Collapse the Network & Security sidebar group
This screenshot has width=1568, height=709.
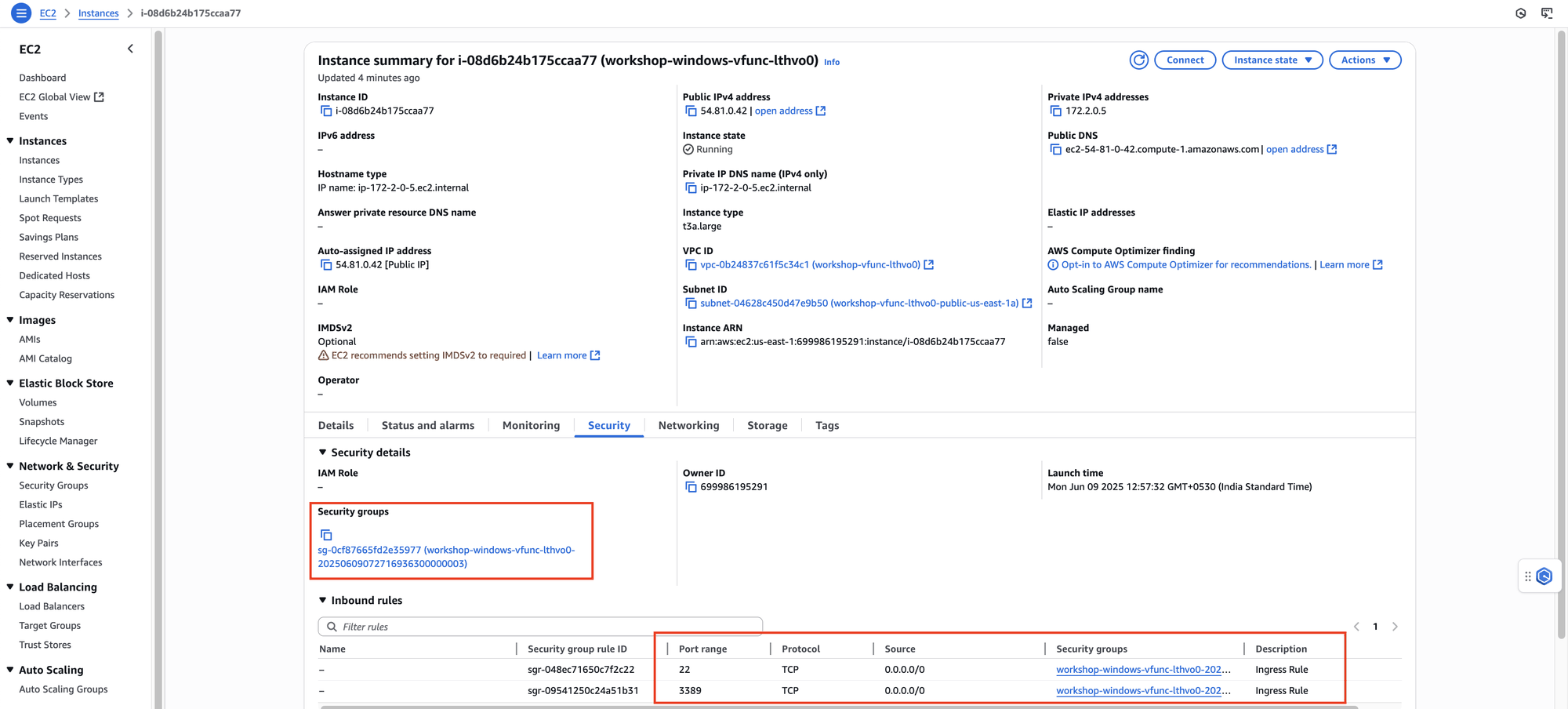tap(10, 466)
